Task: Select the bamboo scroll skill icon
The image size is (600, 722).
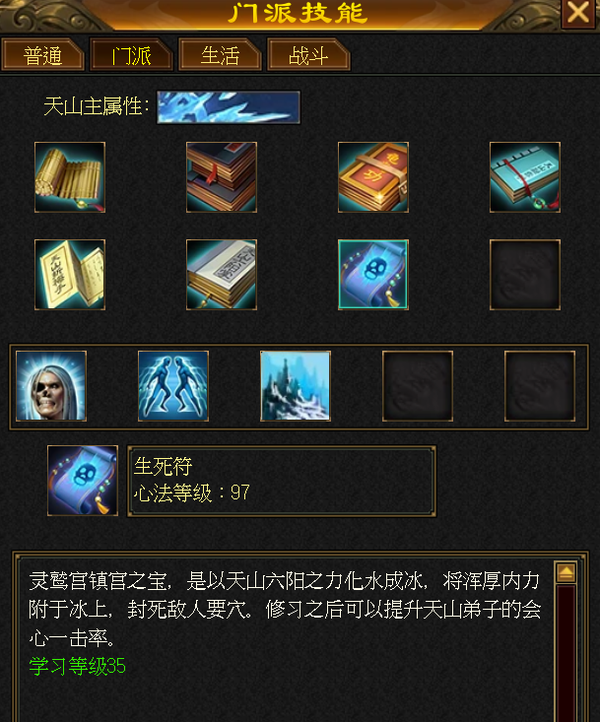Action: [x=70, y=177]
